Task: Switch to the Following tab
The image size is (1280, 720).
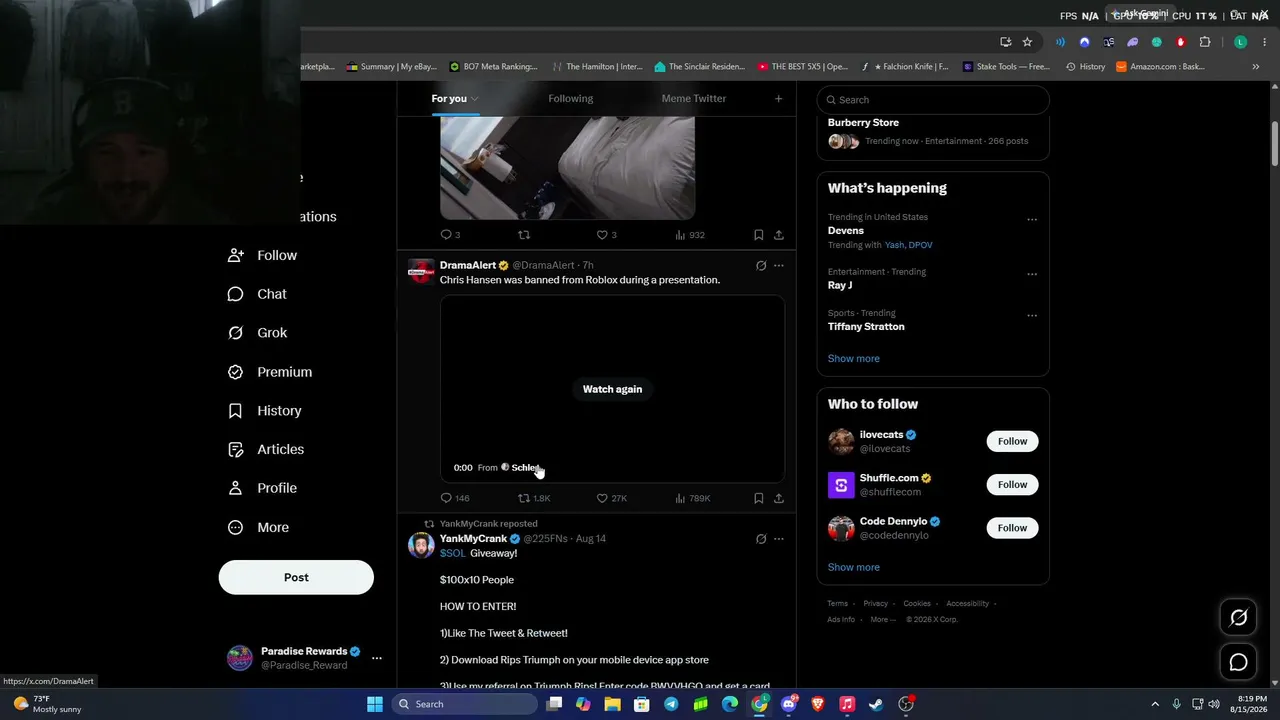Action: click(570, 98)
